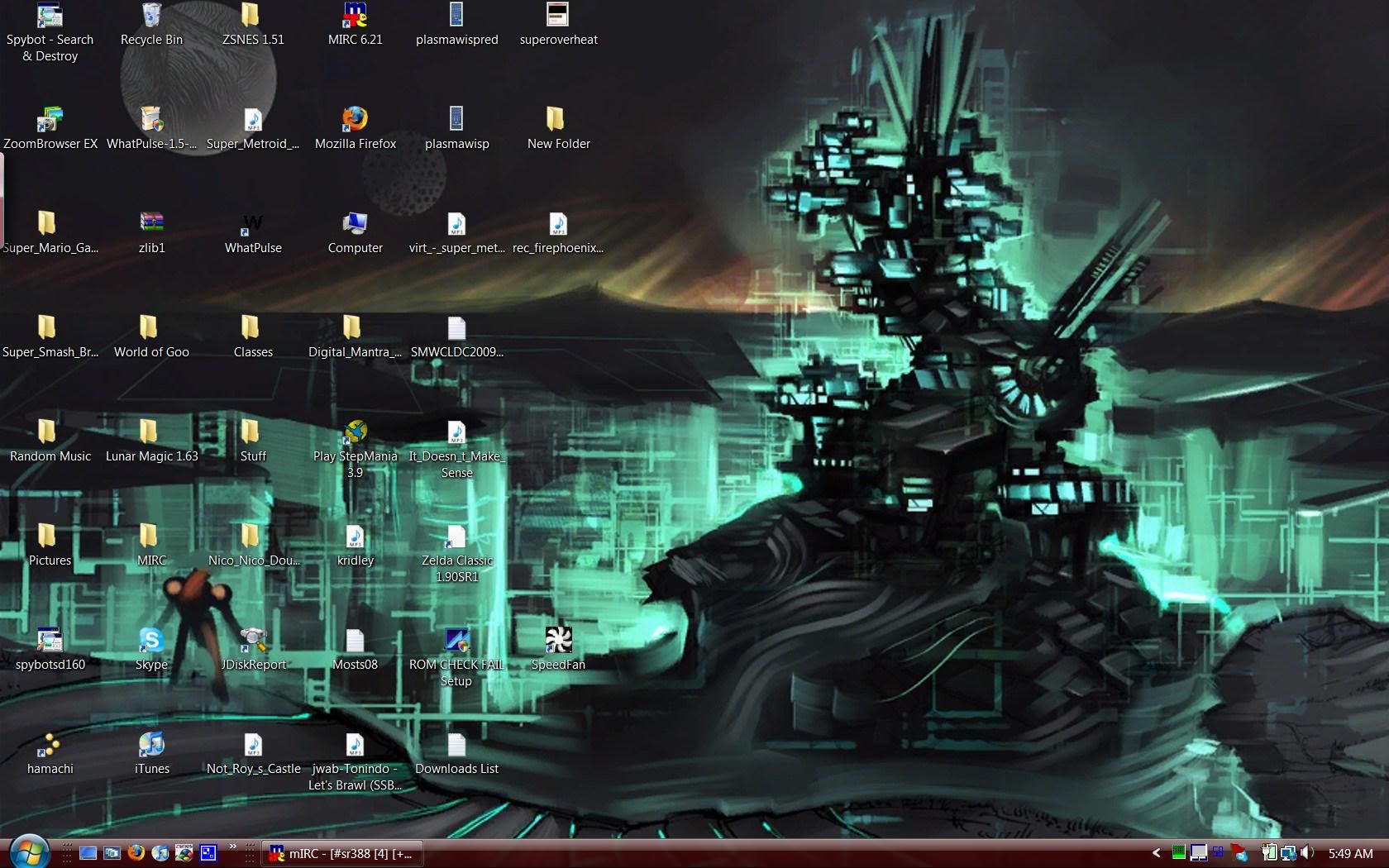Select Spybot - Search & Destroy icon
Screen dimensions: 1389x868
pos(50,17)
